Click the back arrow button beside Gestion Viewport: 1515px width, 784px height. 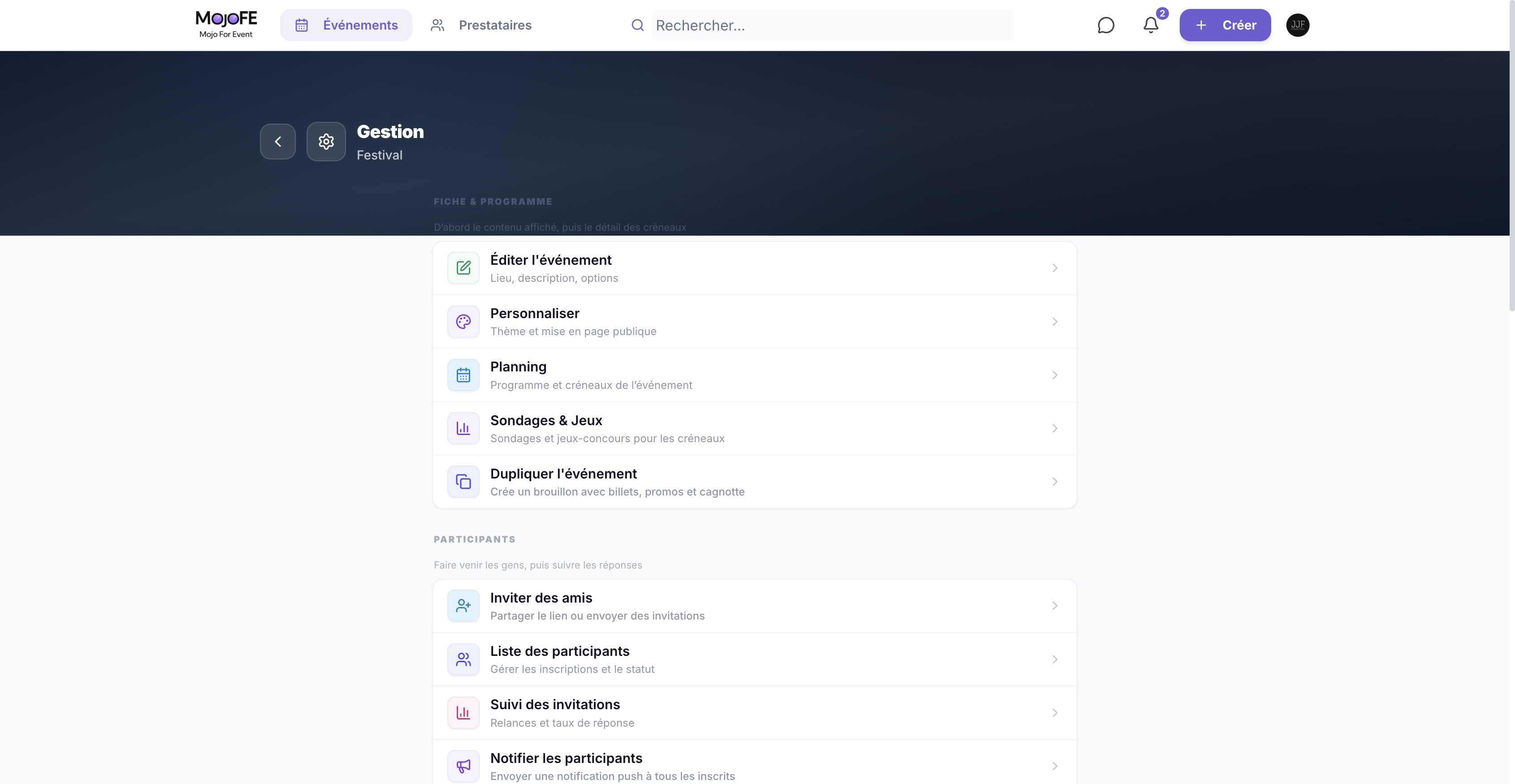tap(277, 142)
